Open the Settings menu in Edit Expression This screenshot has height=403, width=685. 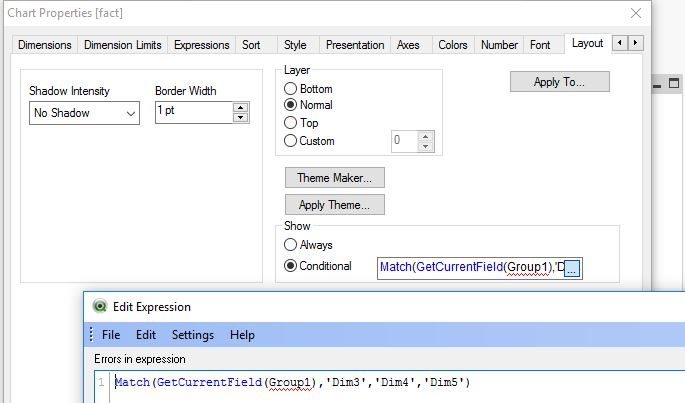pos(193,335)
